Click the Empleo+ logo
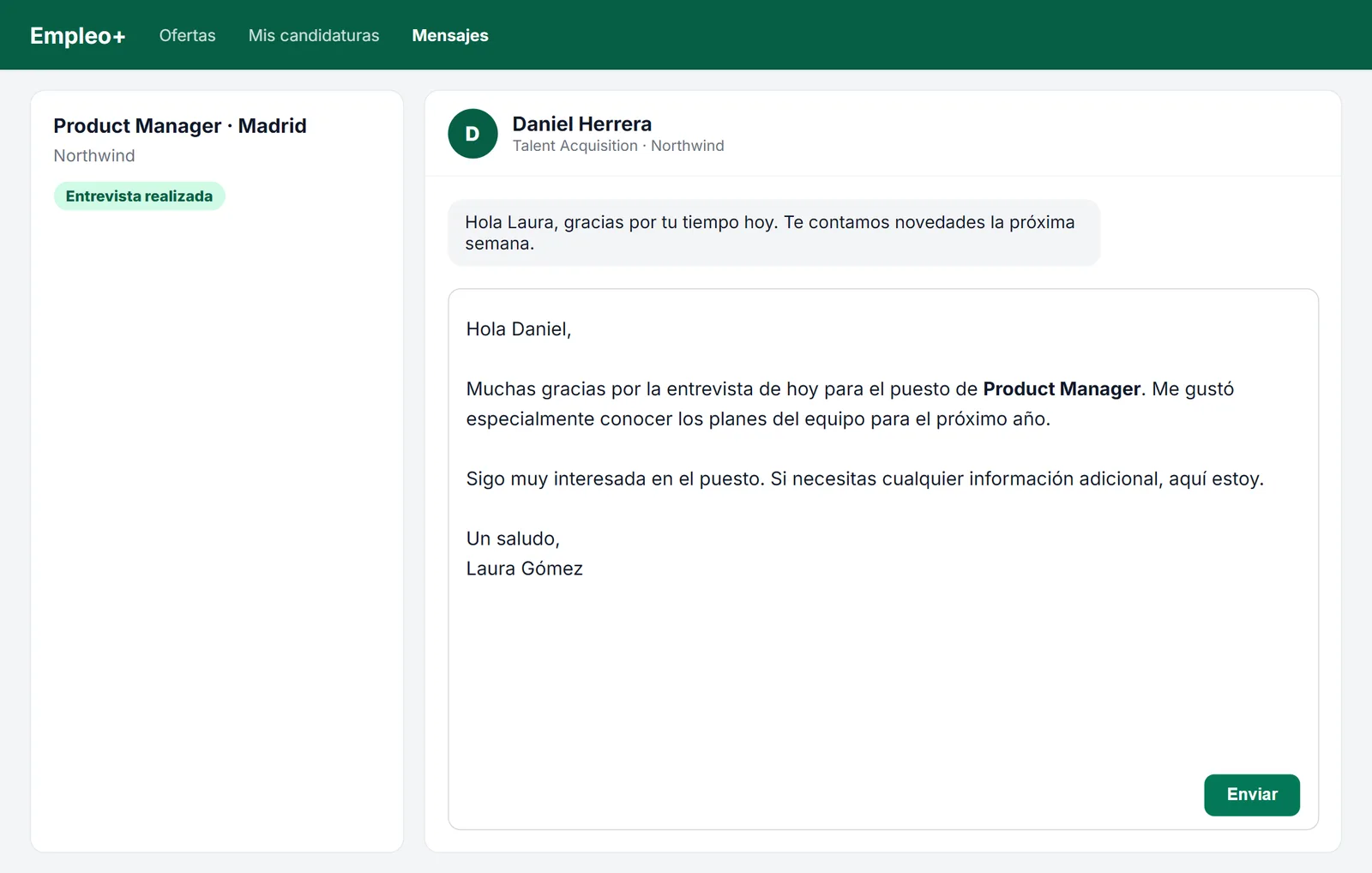Viewport: 1372px width, 873px height. tap(77, 35)
